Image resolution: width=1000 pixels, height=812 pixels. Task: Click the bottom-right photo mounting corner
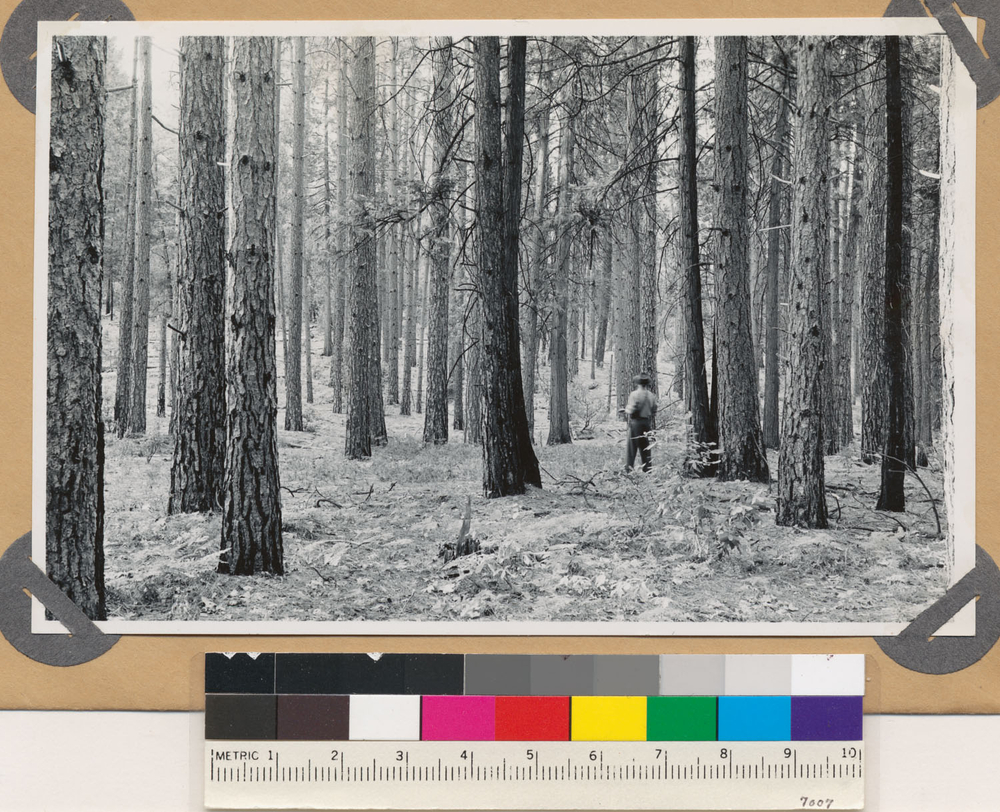(940, 625)
